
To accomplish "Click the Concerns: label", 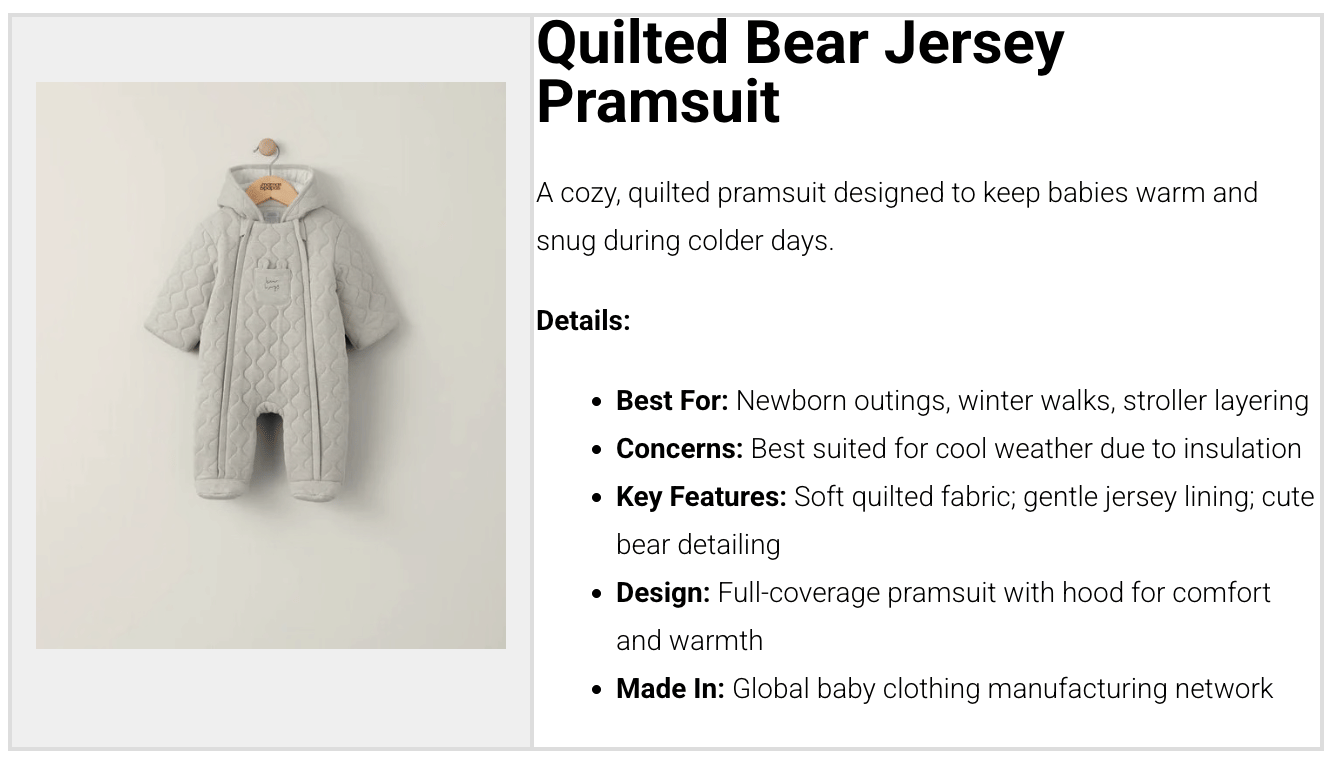I will 679,449.
